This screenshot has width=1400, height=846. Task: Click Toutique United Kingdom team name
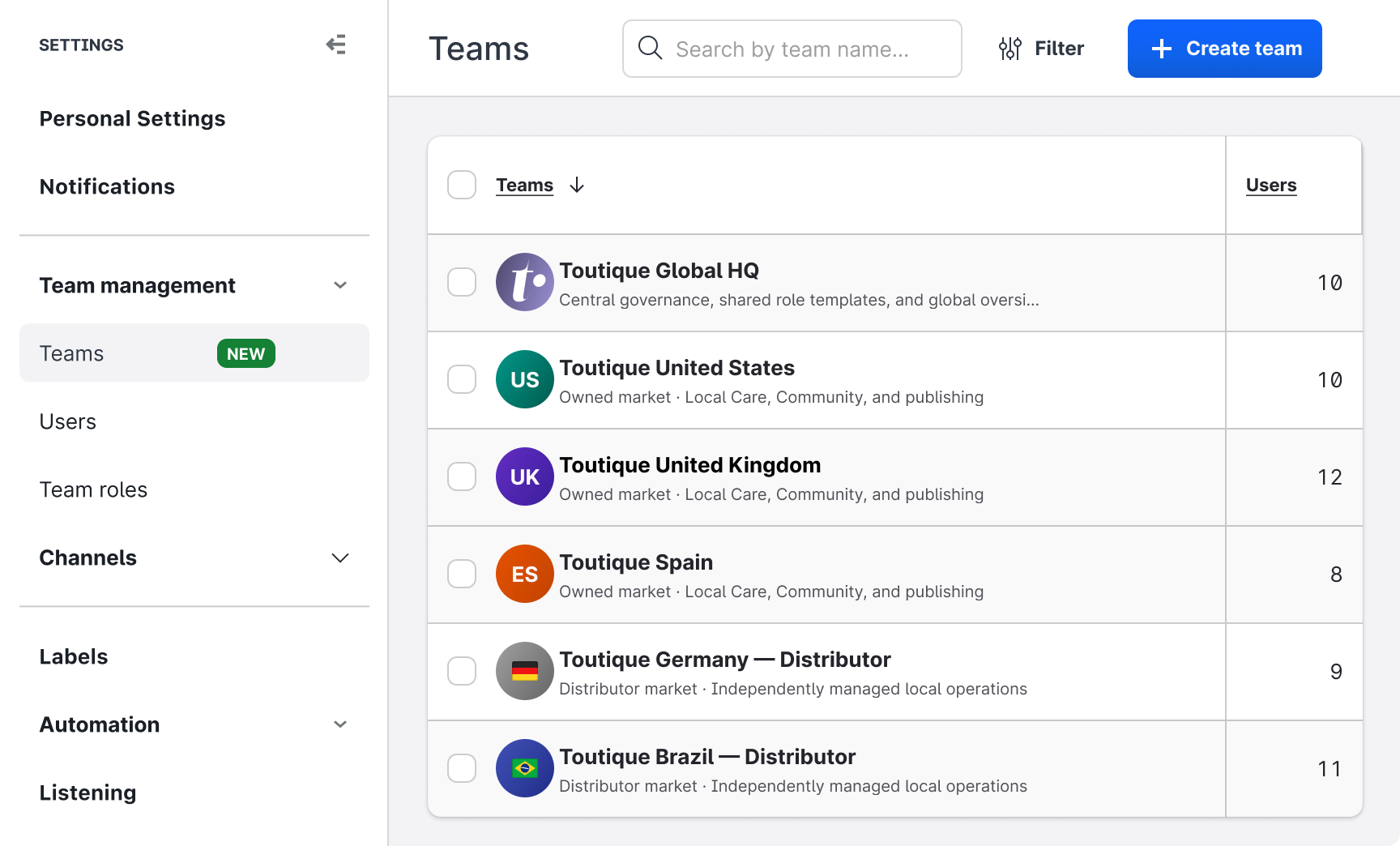[690, 464]
